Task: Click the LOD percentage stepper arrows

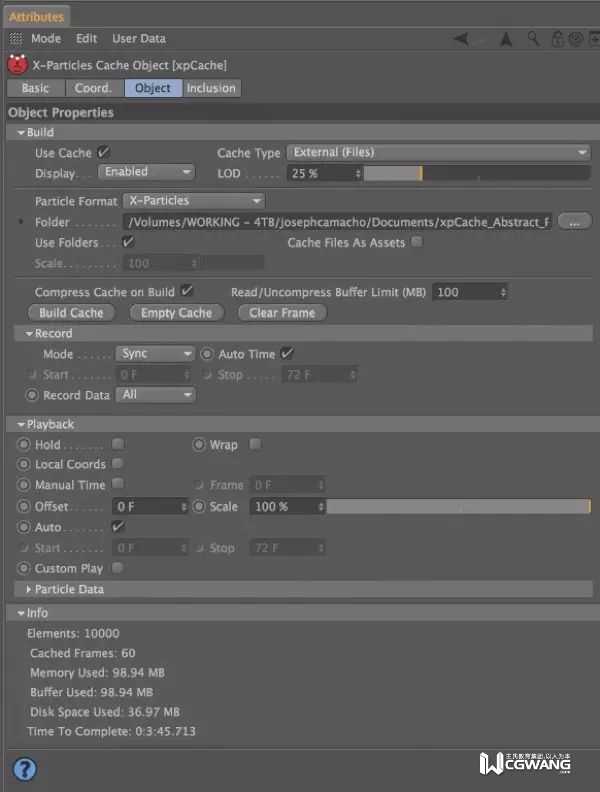Action: 358,174
